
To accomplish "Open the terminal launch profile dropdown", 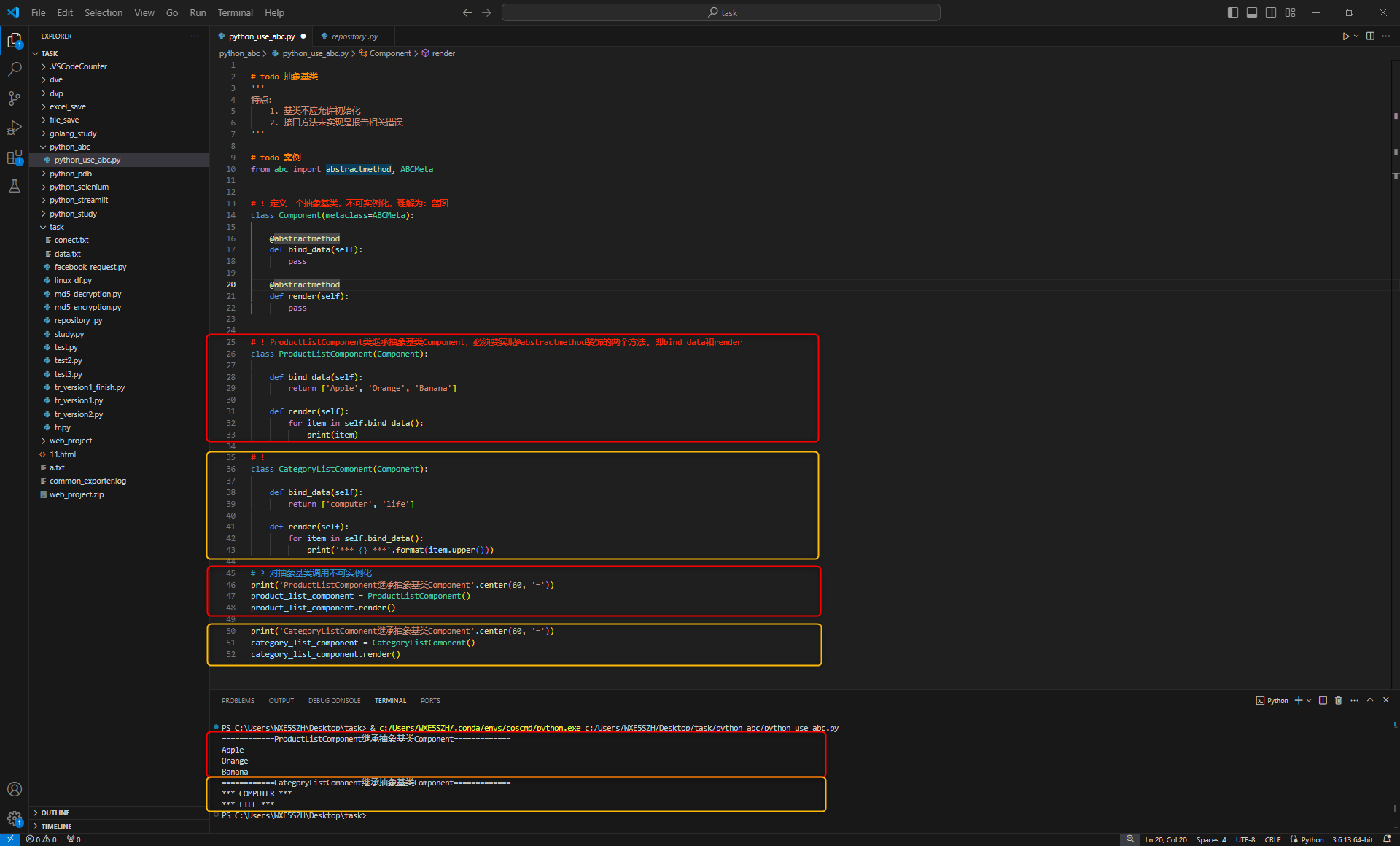I will (1309, 700).
